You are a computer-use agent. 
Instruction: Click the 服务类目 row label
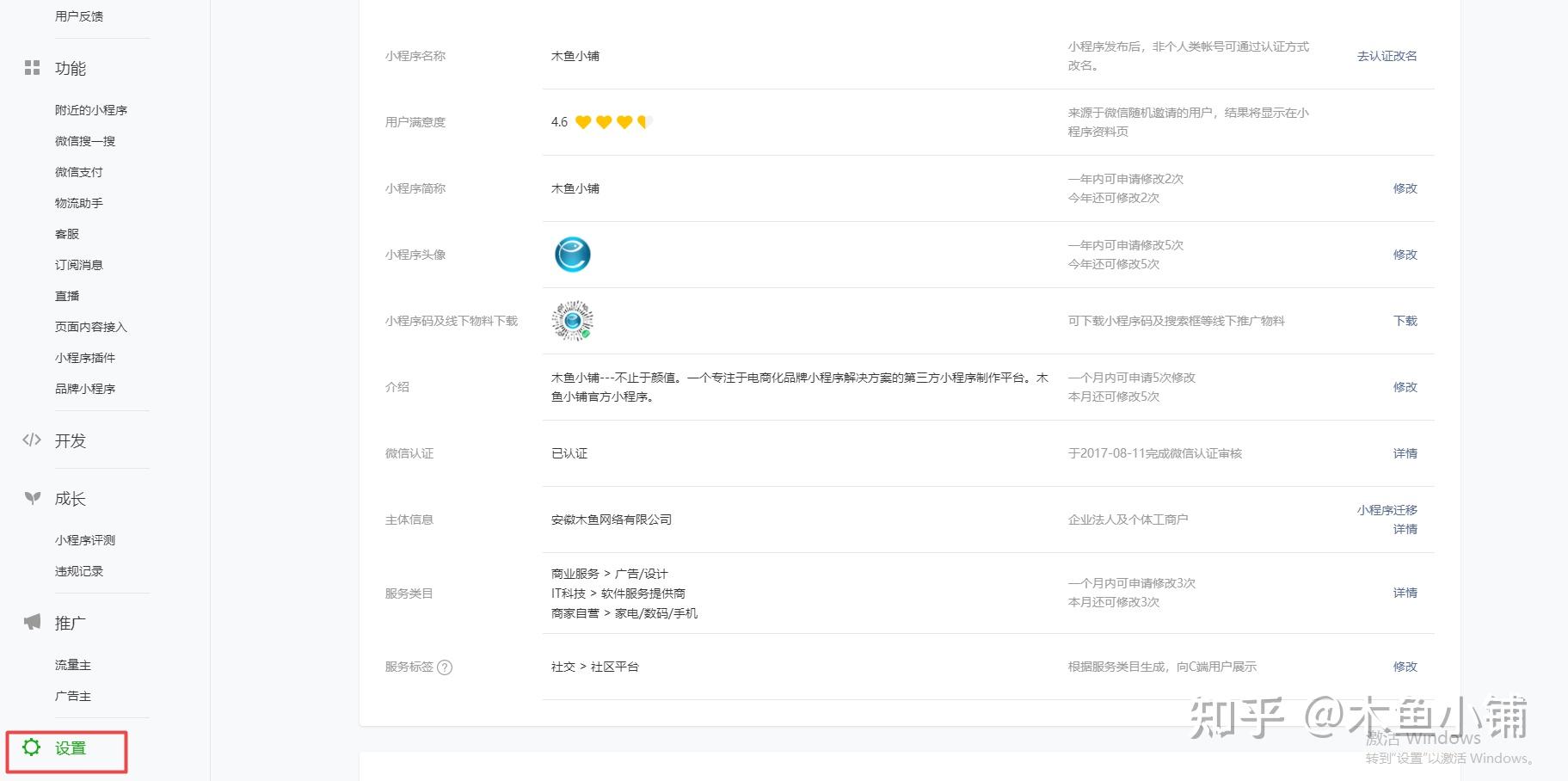[409, 593]
